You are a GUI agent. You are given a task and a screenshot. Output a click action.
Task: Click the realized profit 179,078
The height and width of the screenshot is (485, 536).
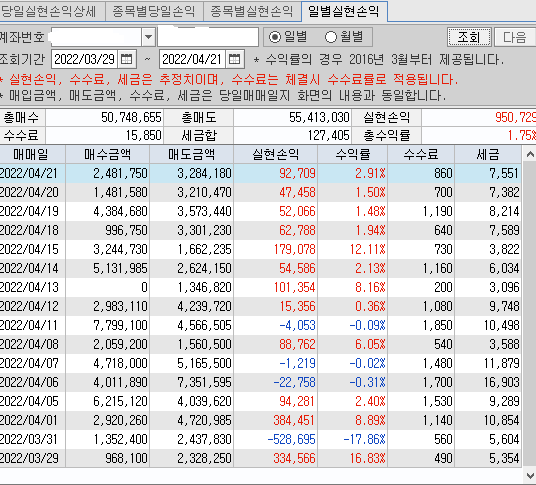294,249
